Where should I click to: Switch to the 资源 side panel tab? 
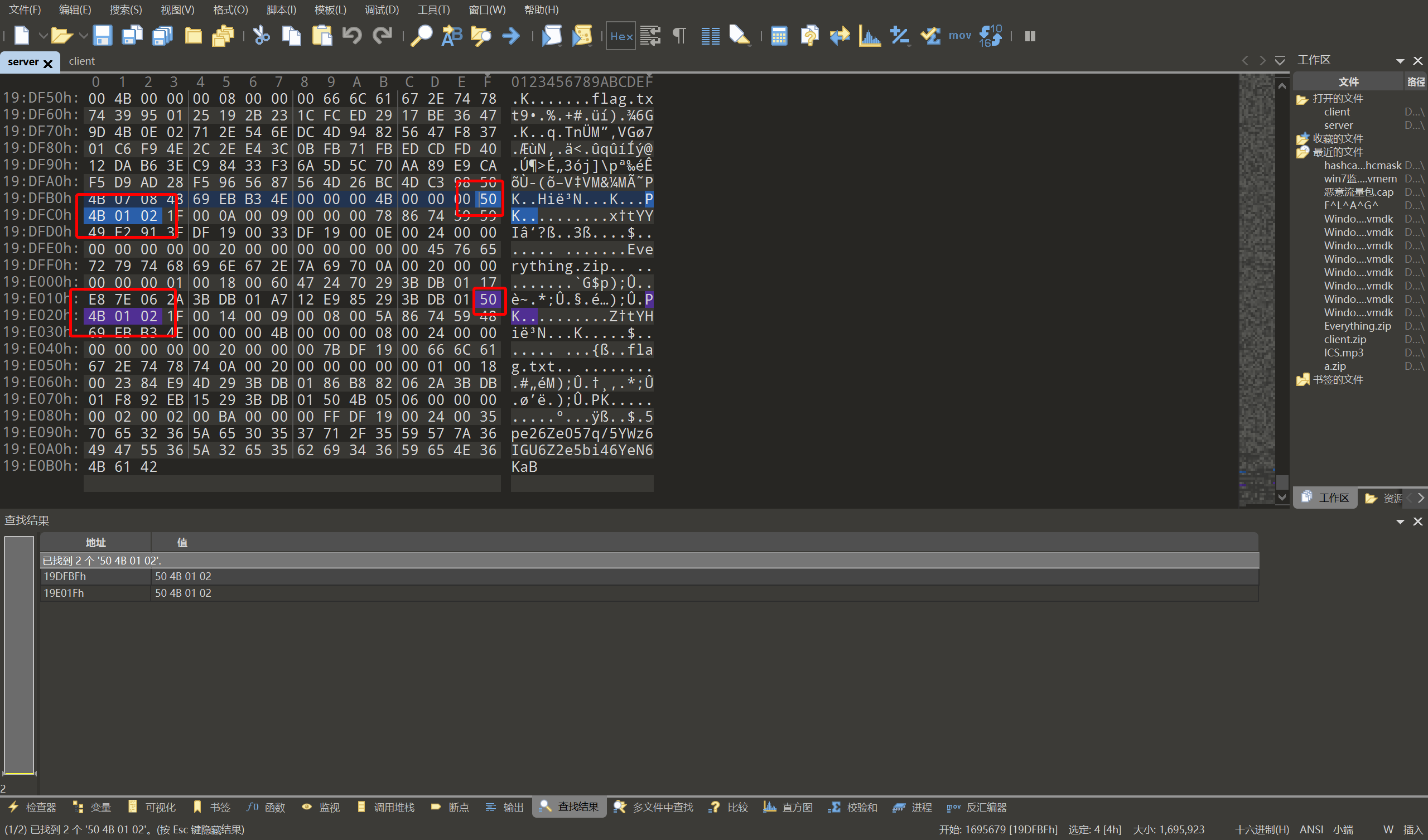[1383, 498]
